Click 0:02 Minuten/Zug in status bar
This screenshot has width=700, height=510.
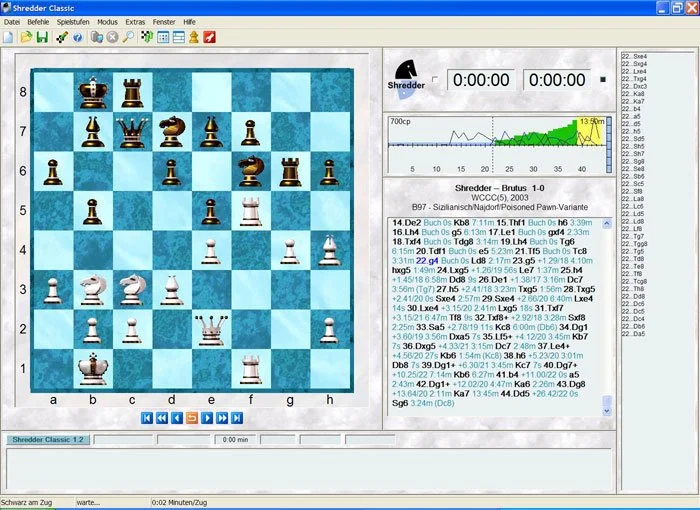click(179, 502)
